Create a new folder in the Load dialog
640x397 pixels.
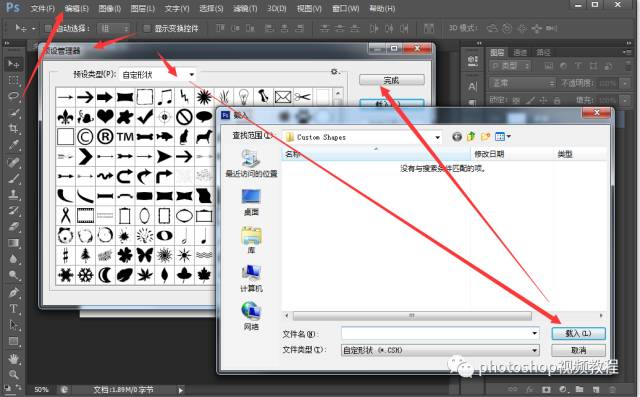[x=485, y=137]
